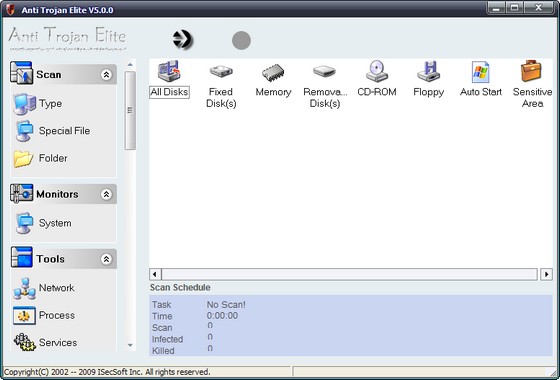This screenshot has height=380, width=560.
Task: Choose the Auto Start scan icon
Action: 480,72
